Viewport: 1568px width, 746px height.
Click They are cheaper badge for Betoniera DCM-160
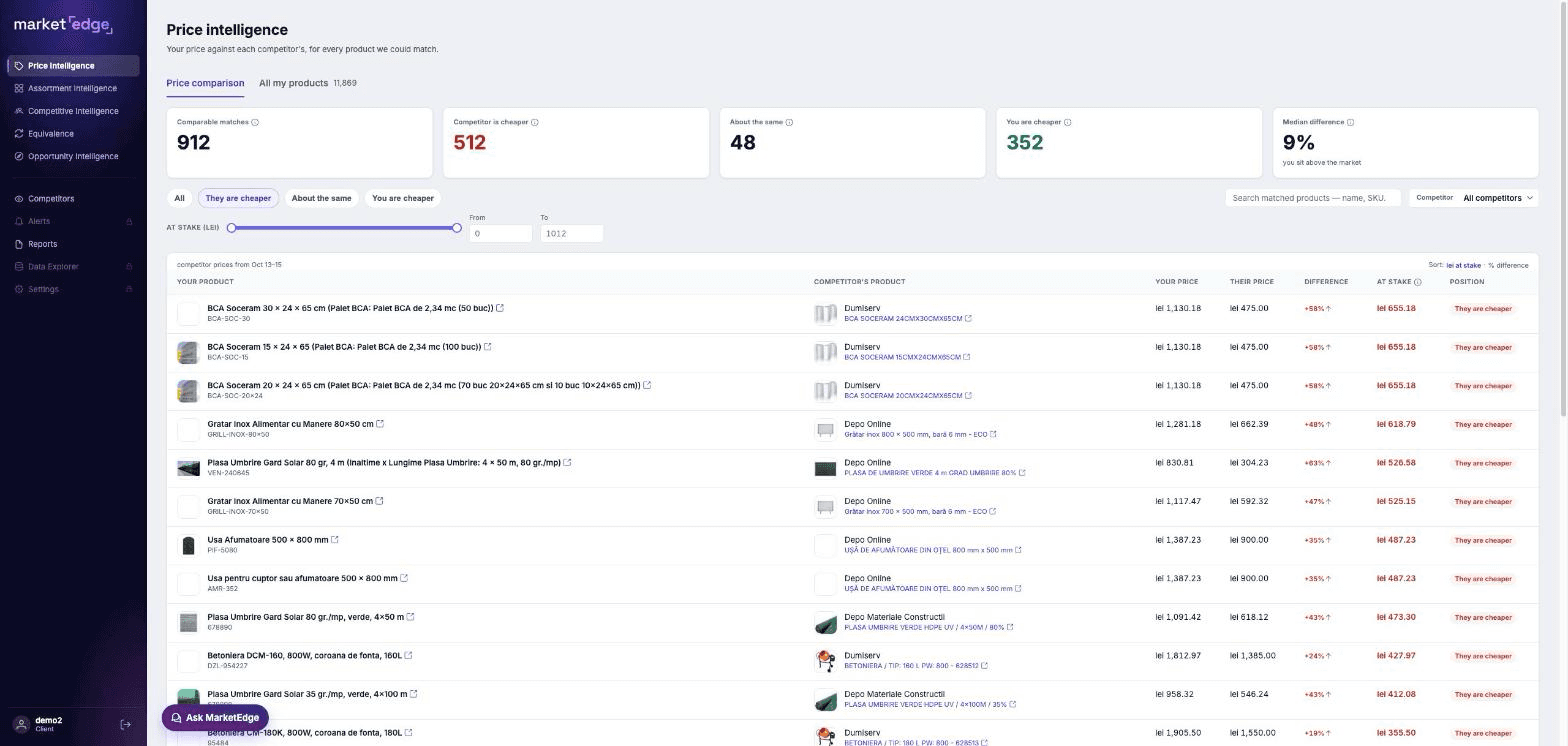pyautogui.click(x=1483, y=656)
